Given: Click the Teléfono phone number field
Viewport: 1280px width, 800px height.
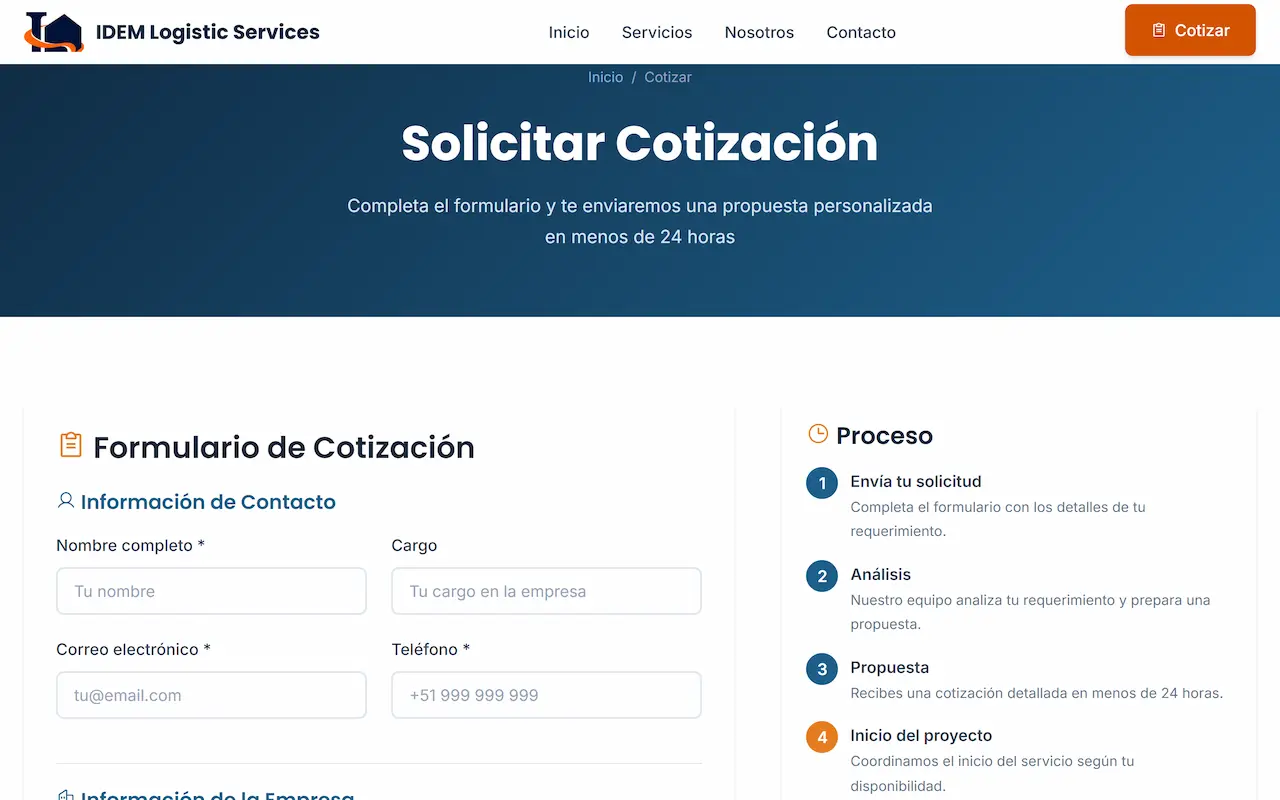Looking at the screenshot, I should 546,695.
